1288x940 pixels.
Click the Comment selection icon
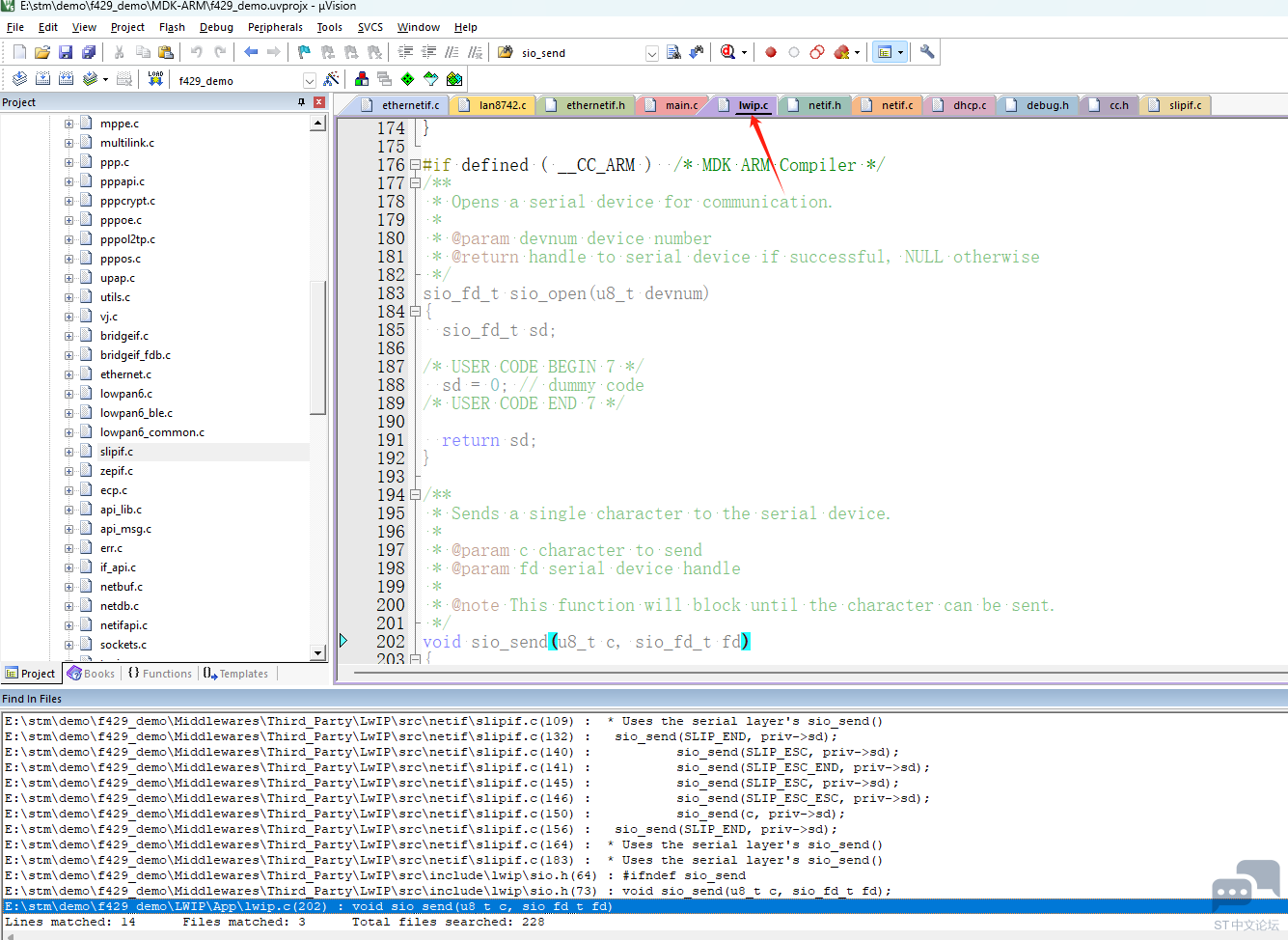click(452, 52)
